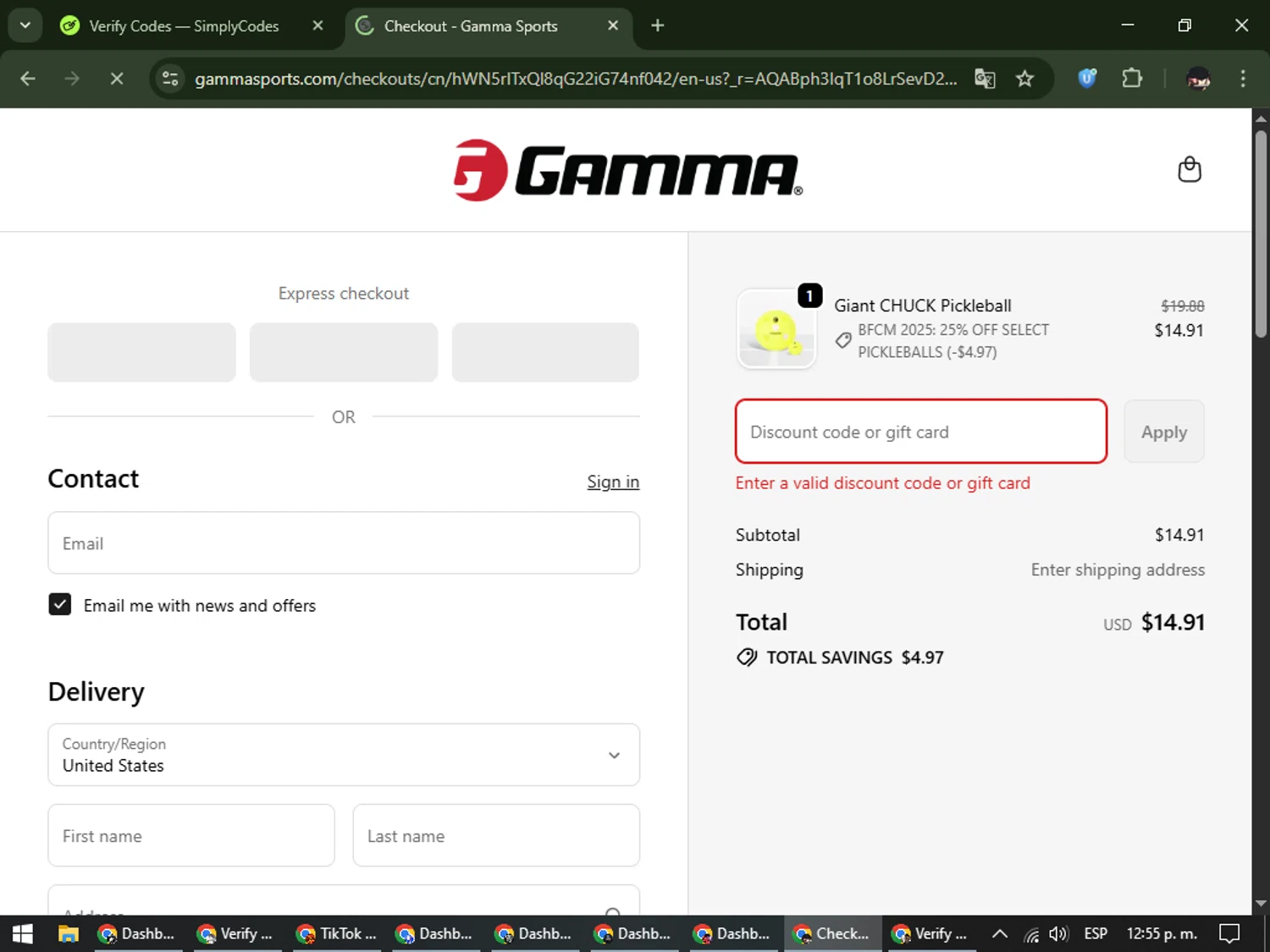This screenshot has width=1270, height=952.
Task: Bookmark this page with the star icon
Action: 1024,79
